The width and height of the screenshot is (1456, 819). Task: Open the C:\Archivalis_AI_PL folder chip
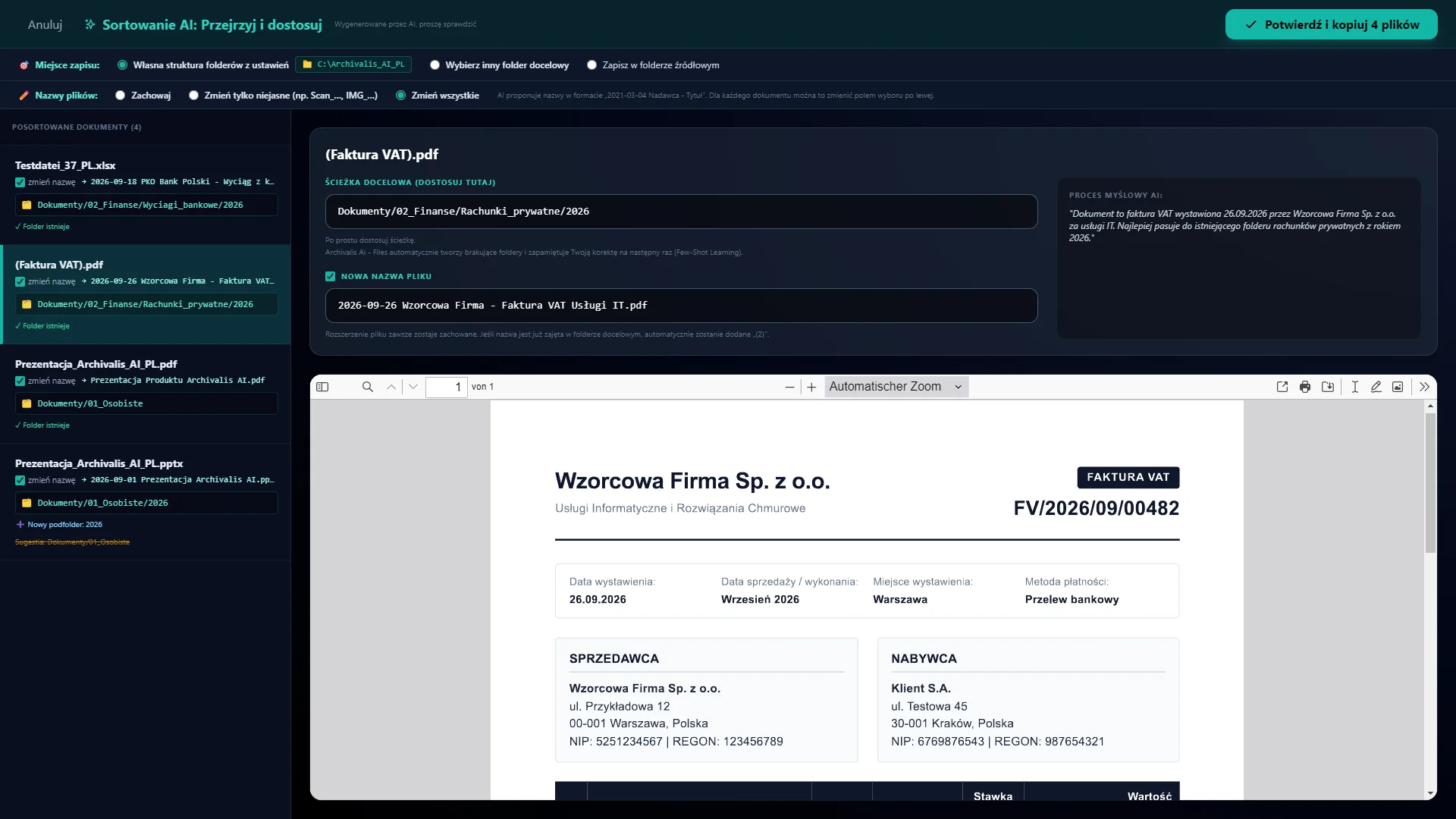point(353,64)
